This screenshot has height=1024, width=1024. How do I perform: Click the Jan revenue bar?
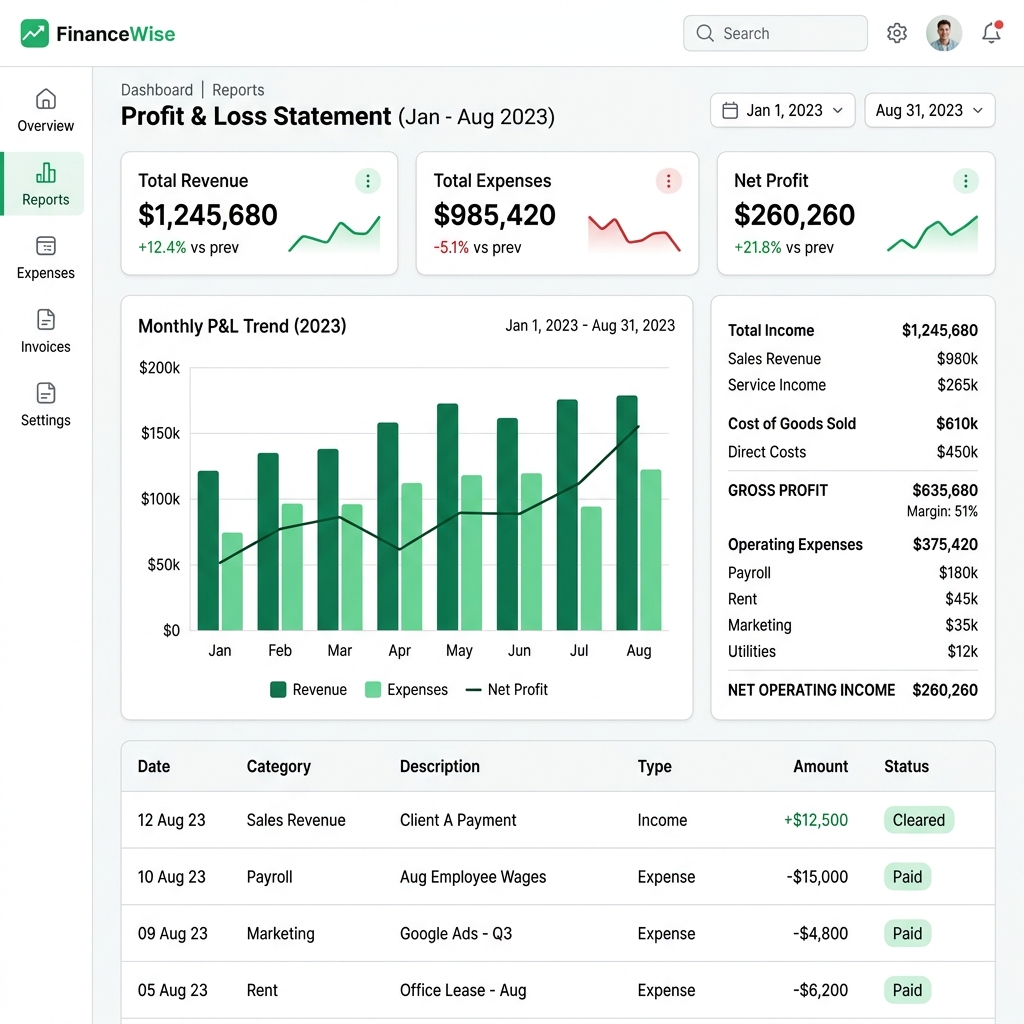(x=208, y=551)
